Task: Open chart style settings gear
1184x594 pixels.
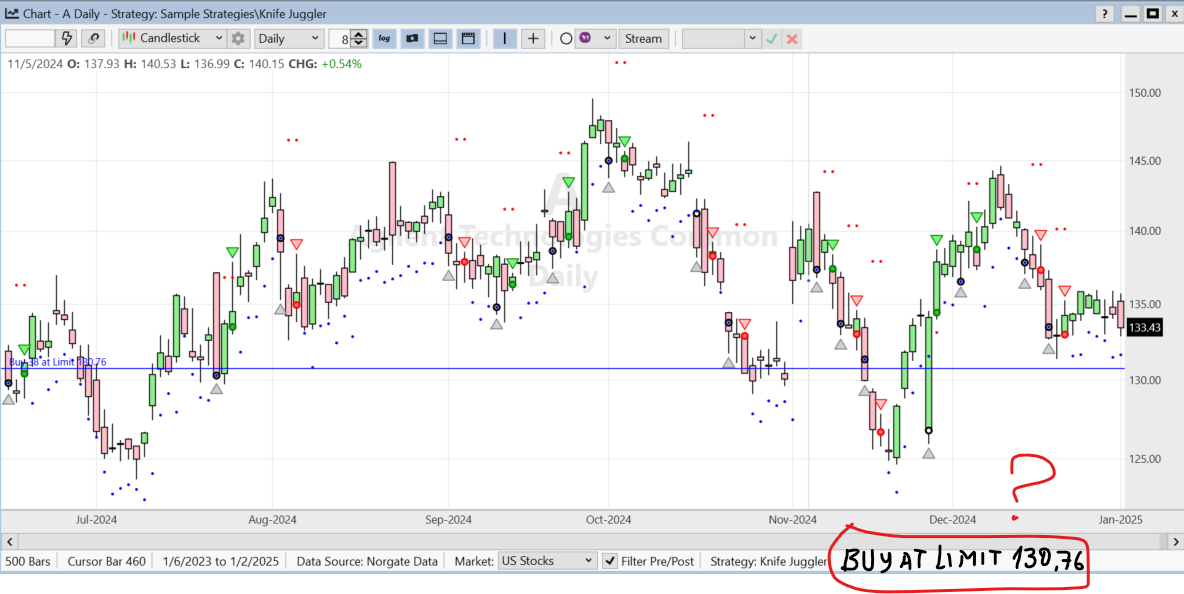Action: 238,39
